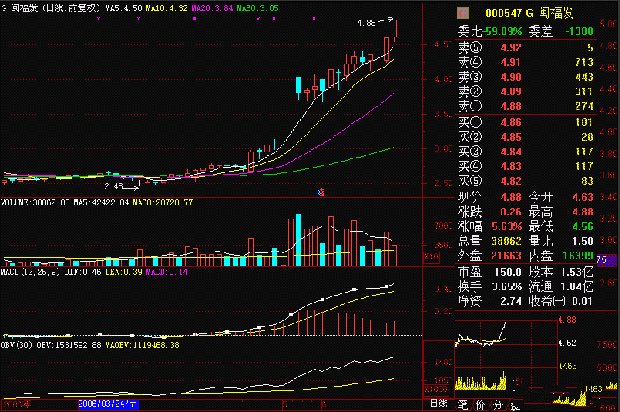Click the 涨幅 percentage 5.63%
The image size is (620, 412).
(507, 227)
